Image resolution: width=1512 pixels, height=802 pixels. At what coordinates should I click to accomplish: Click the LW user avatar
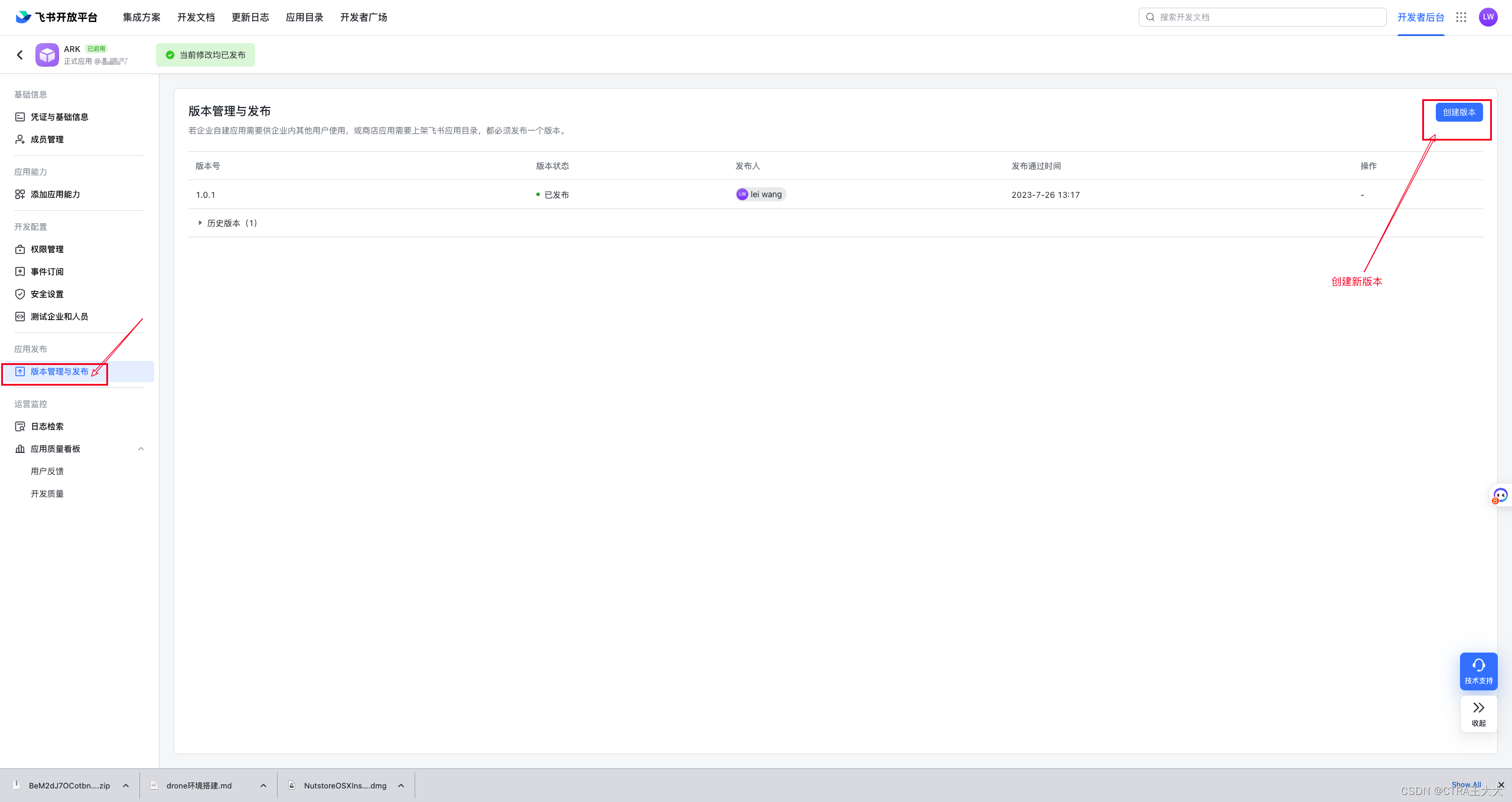pyautogui.click(x=1488, y=17)
